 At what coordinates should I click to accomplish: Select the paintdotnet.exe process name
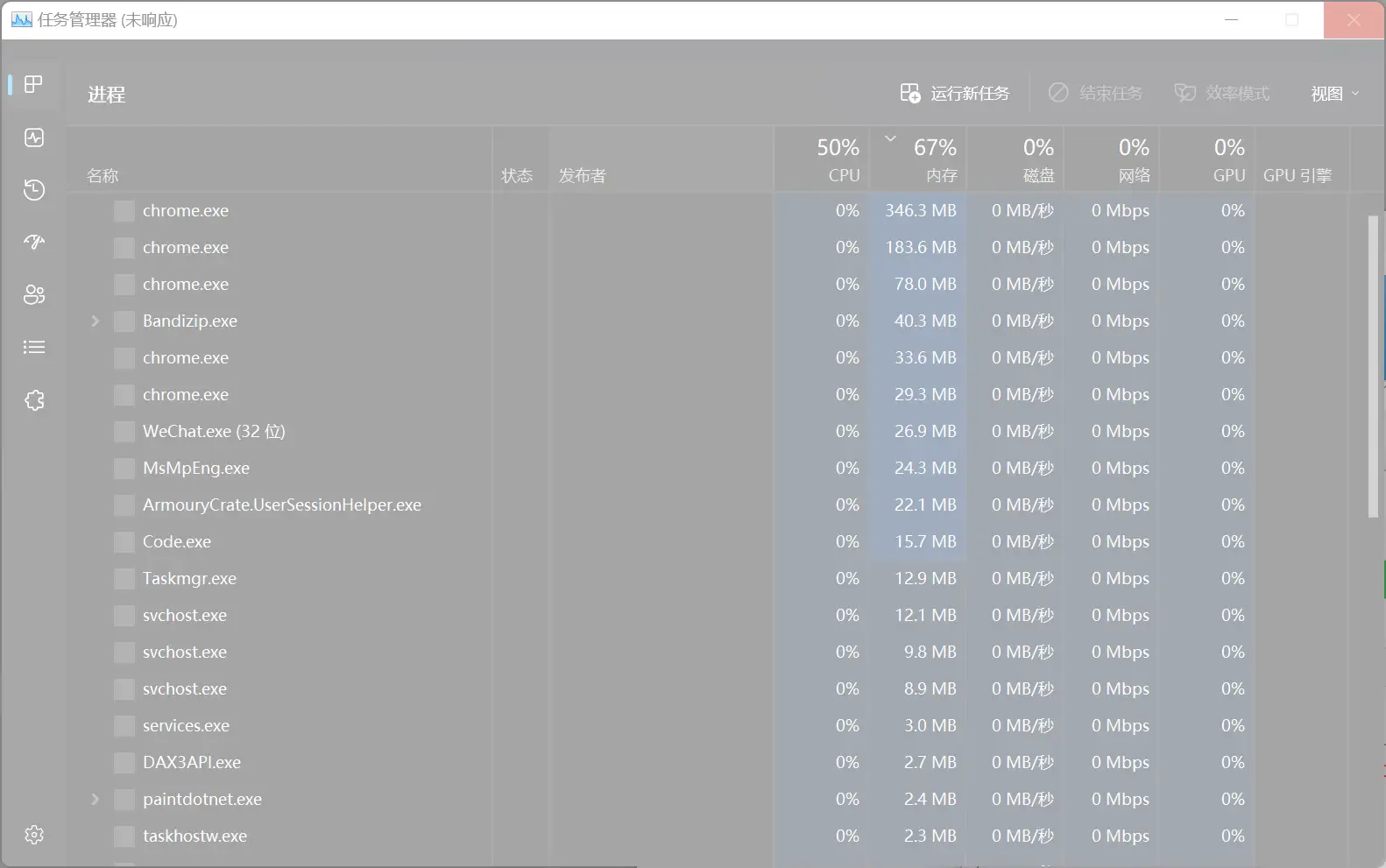[202, 800]
